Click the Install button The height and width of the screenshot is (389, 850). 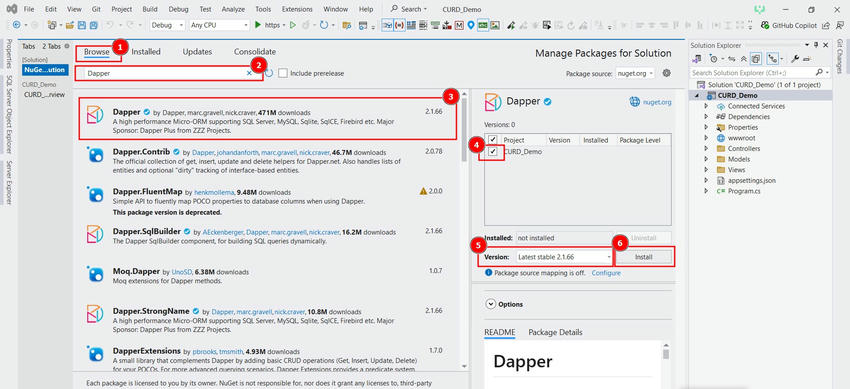tap(643, 257)
